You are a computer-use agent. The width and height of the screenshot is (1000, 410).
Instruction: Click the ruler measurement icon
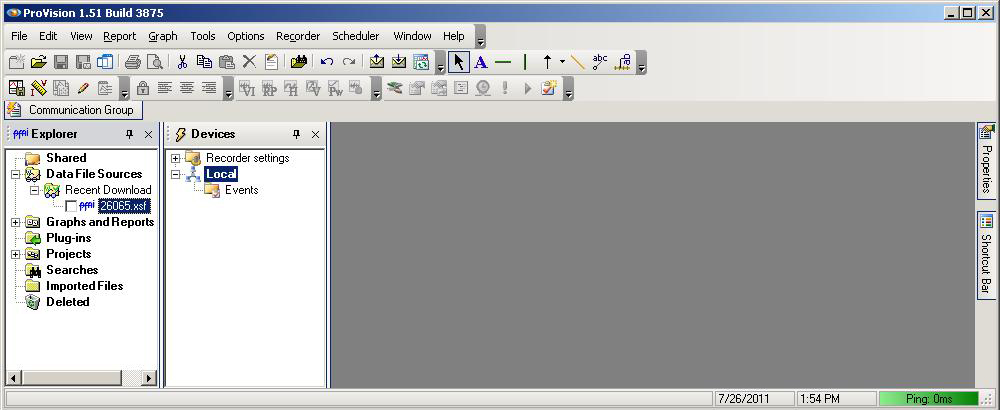tap(39, 88)
